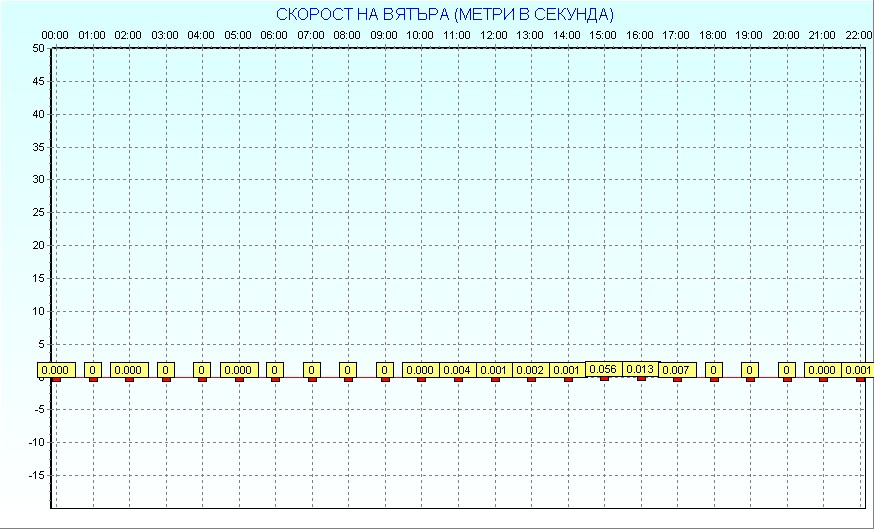The height and width of the screenshot is (529, 874).
Task: Click the red data marker below 0.013
Action: click(x=641, y=378)
